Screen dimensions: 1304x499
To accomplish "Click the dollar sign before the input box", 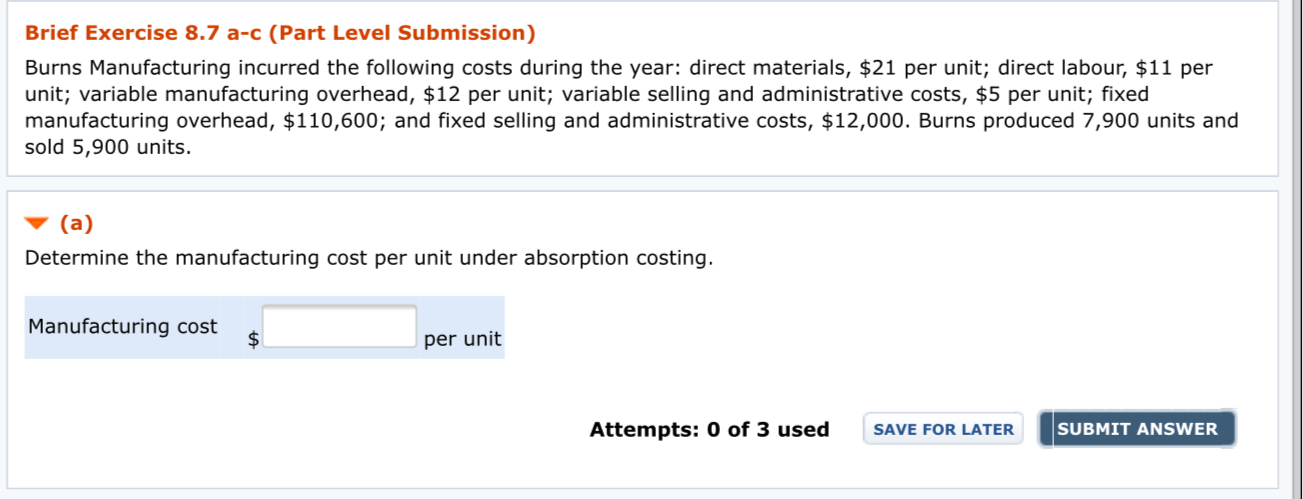I will coord(254,340).
